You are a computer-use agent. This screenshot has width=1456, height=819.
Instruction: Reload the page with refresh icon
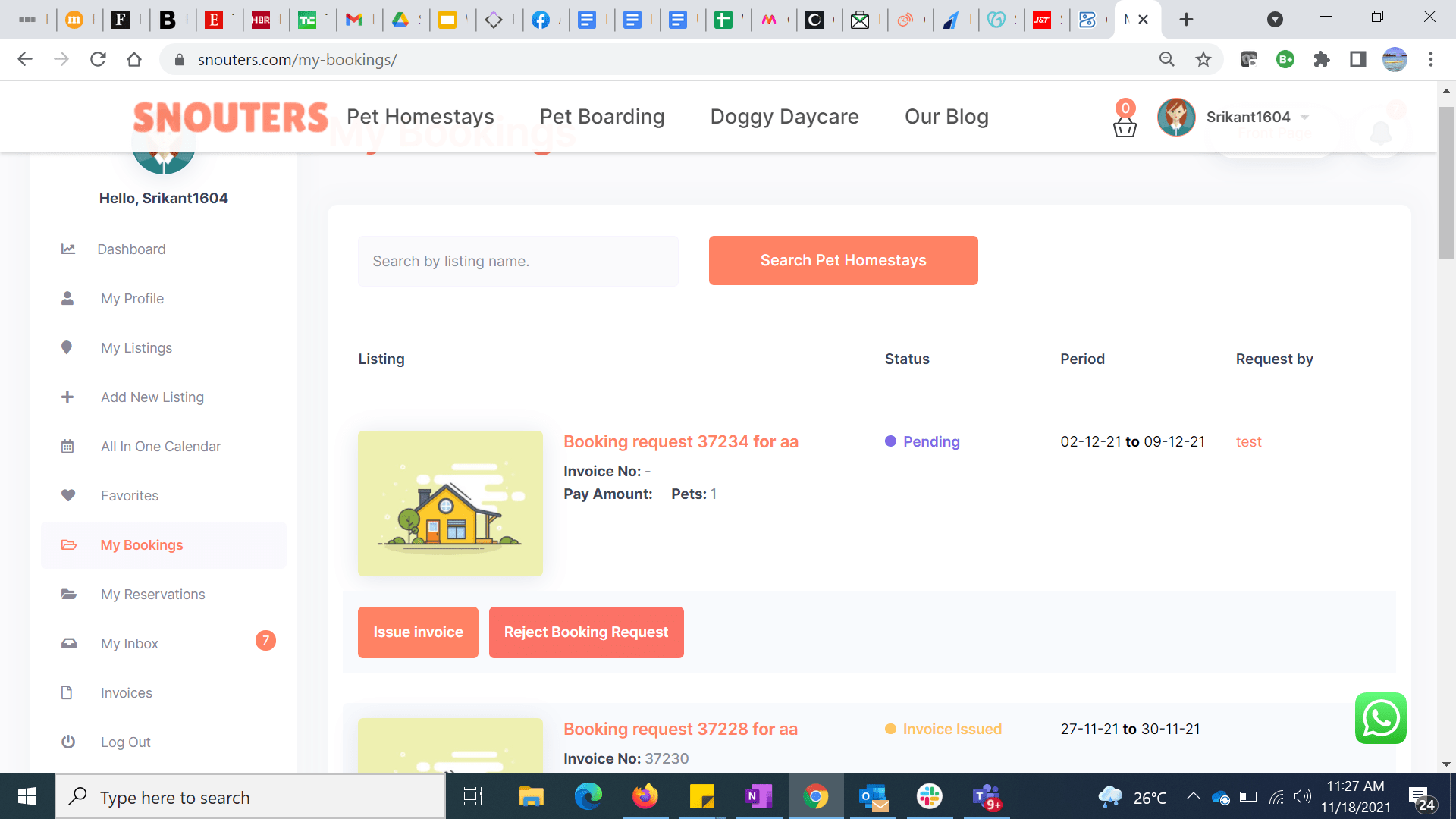click(98, 59)
